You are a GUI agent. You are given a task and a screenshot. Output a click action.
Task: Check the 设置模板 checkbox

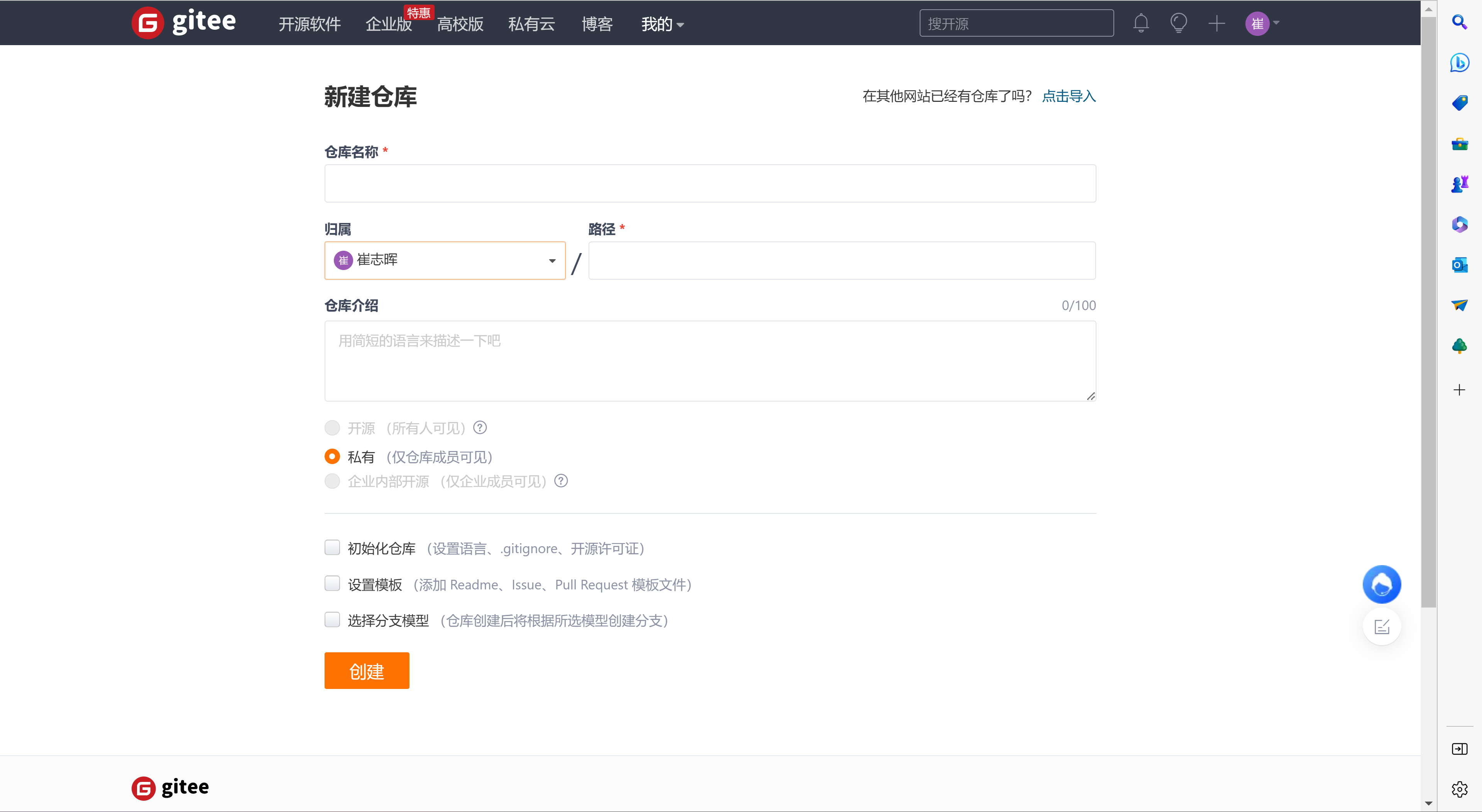point(332,584)
